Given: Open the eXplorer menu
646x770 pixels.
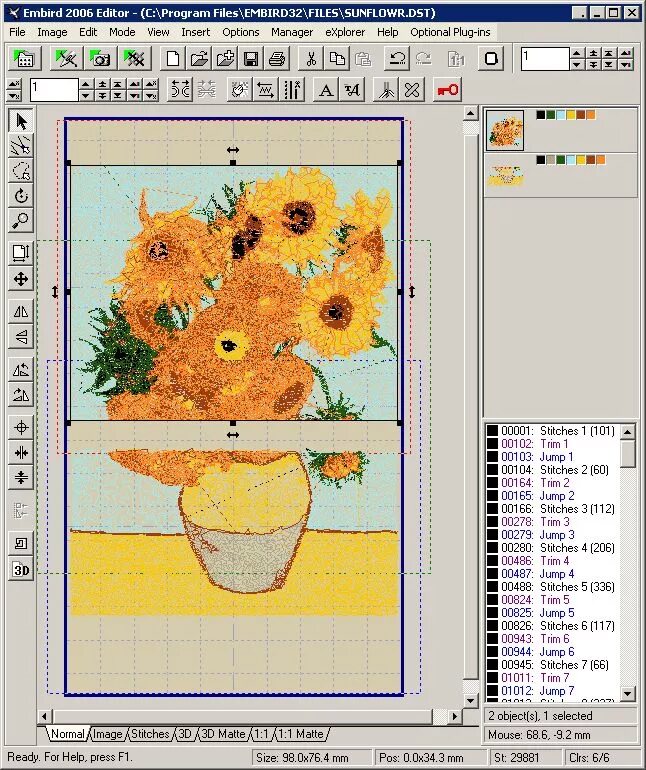Looking at the screenshot, I should (345, 32).
